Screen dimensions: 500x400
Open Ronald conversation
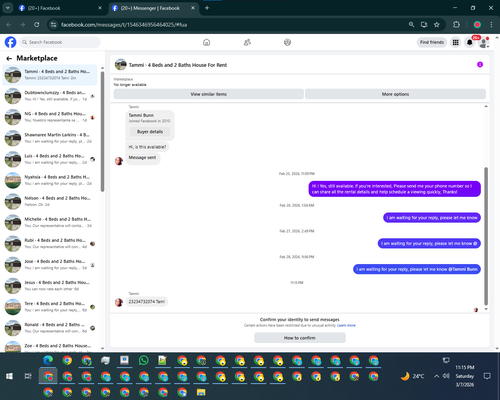50,328
